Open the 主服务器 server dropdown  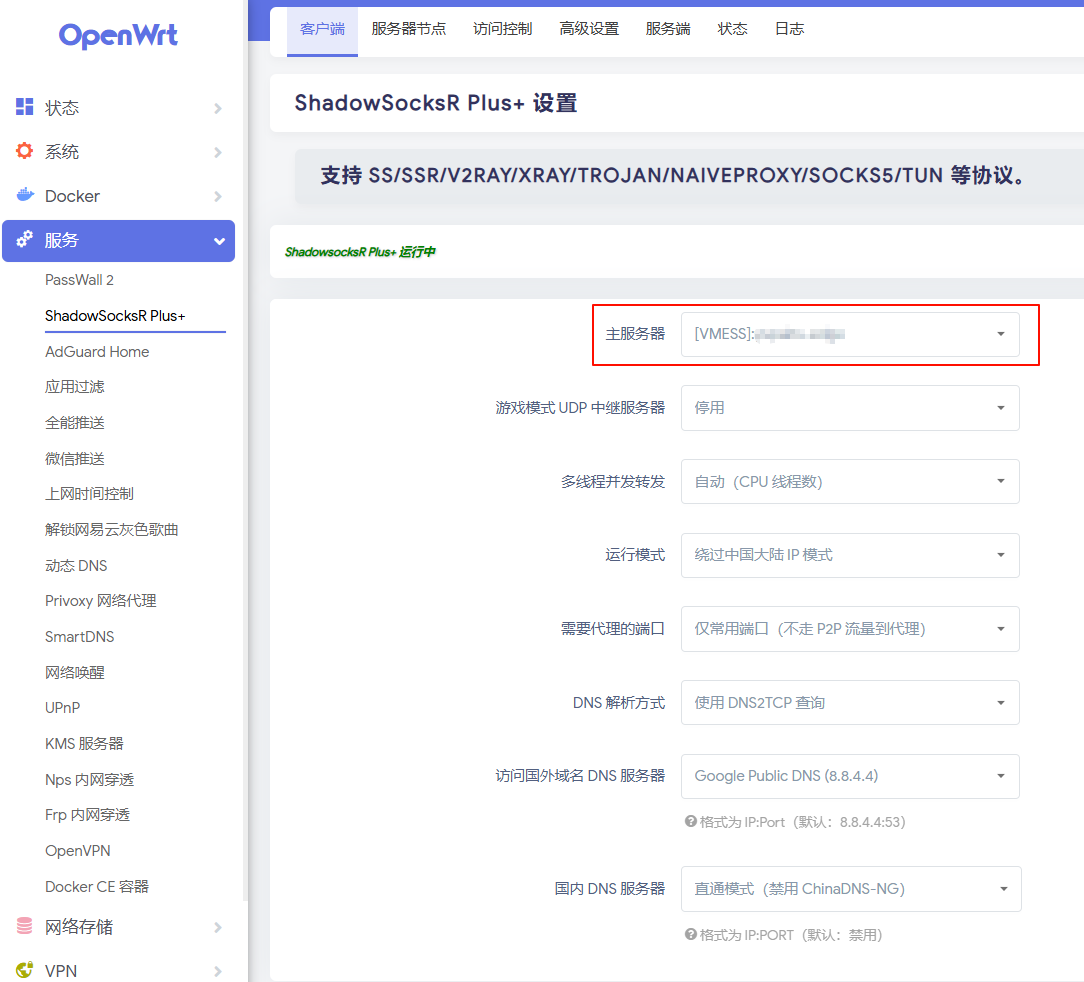[850, 335]
